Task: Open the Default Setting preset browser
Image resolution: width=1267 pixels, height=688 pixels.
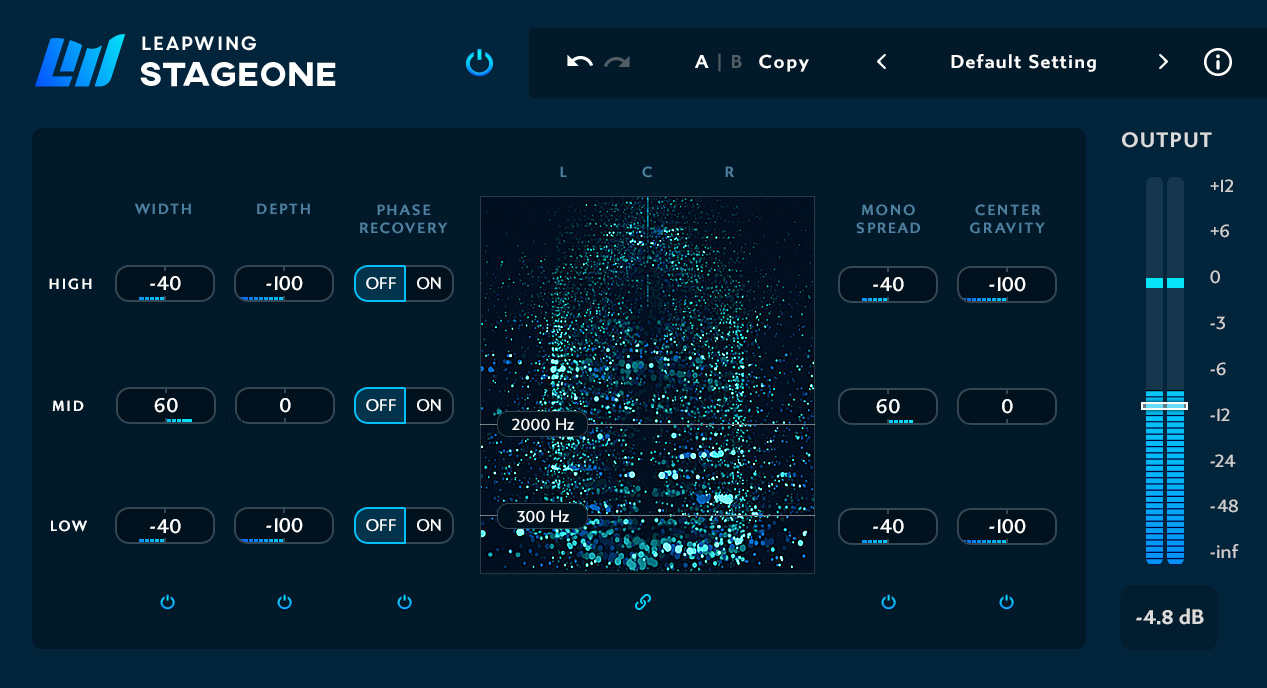Action: 1023,62
